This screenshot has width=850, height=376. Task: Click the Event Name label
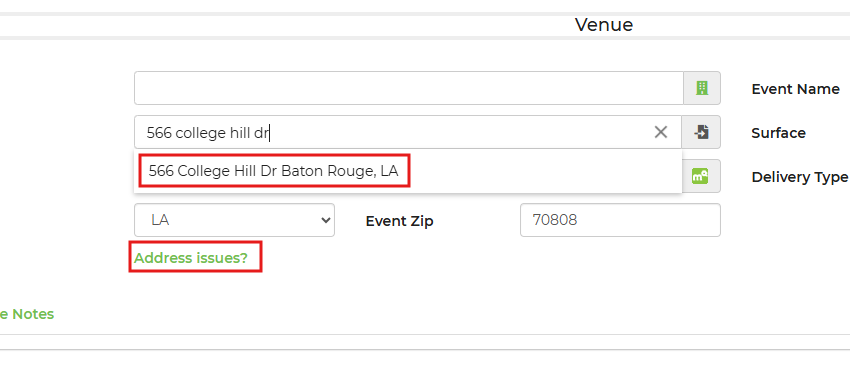(795, 89)
